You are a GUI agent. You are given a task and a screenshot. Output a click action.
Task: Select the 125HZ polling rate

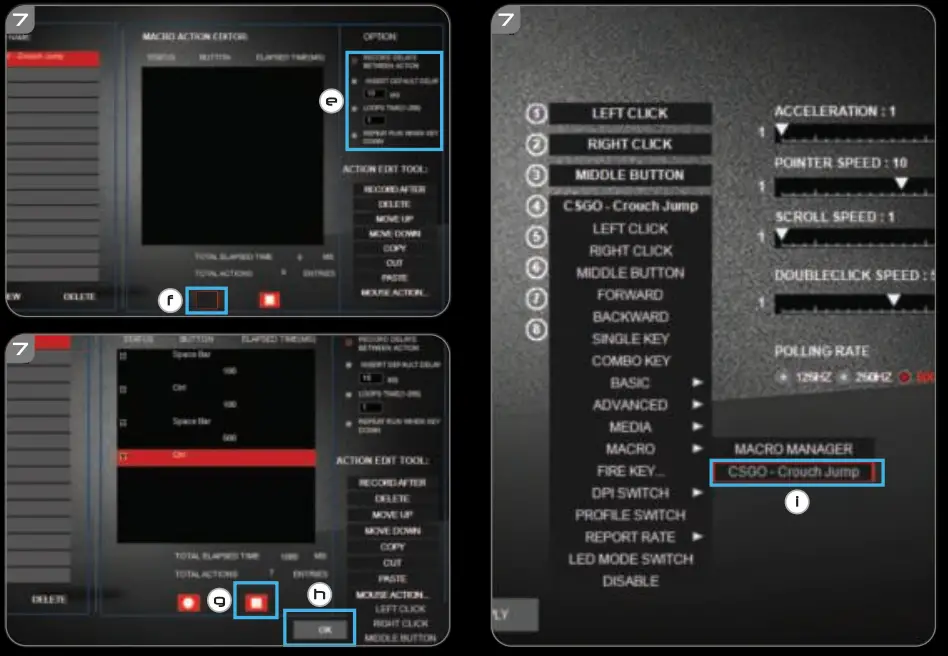coord(783,377)
